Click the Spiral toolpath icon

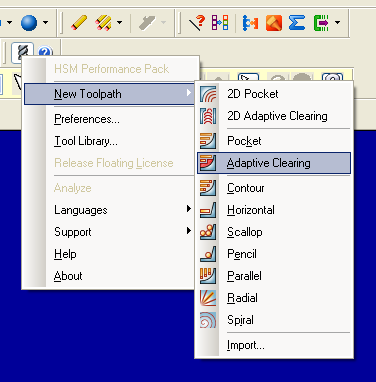pos(208,320)
